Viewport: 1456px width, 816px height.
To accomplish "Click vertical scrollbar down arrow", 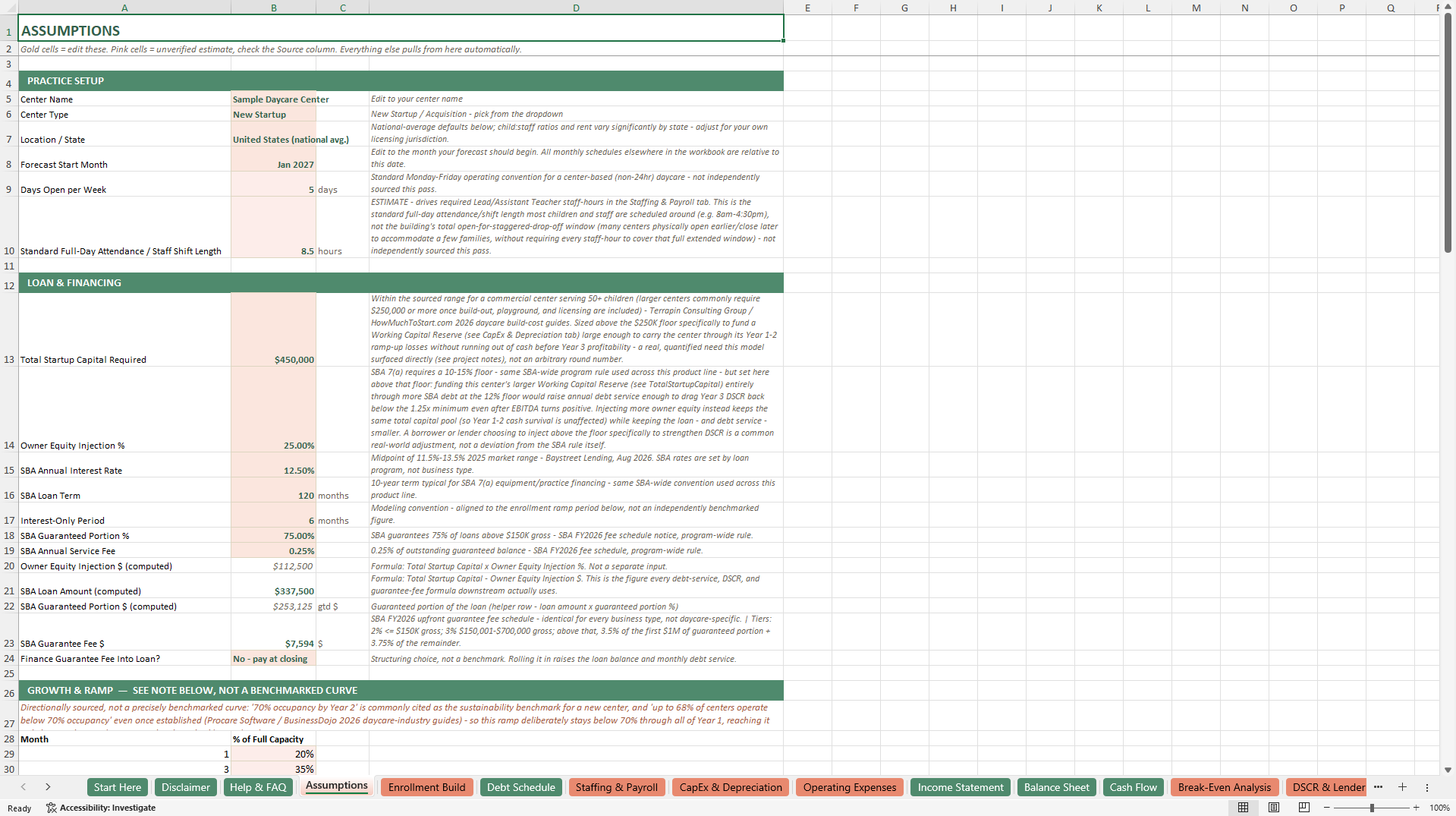I will tap(1448, 770).
